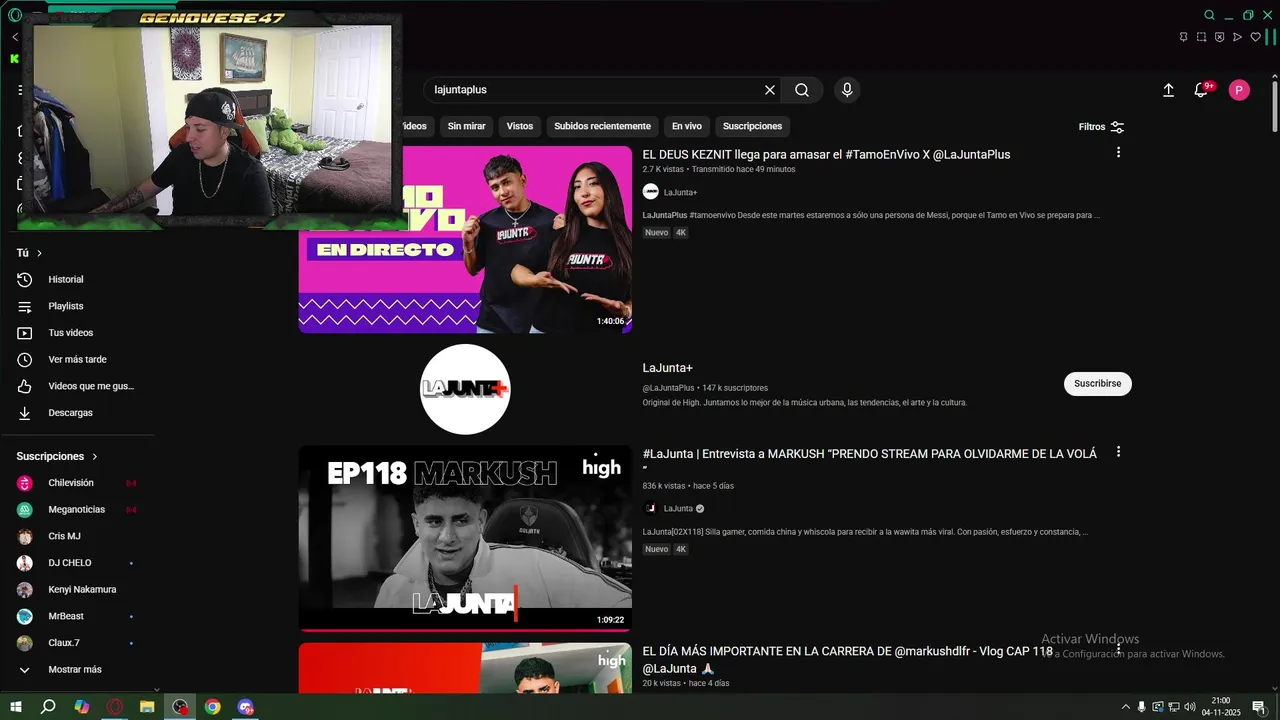The image size is (1280, 720).
Task: Open the LaJunta+ channel logo
Action: (465, 389)
